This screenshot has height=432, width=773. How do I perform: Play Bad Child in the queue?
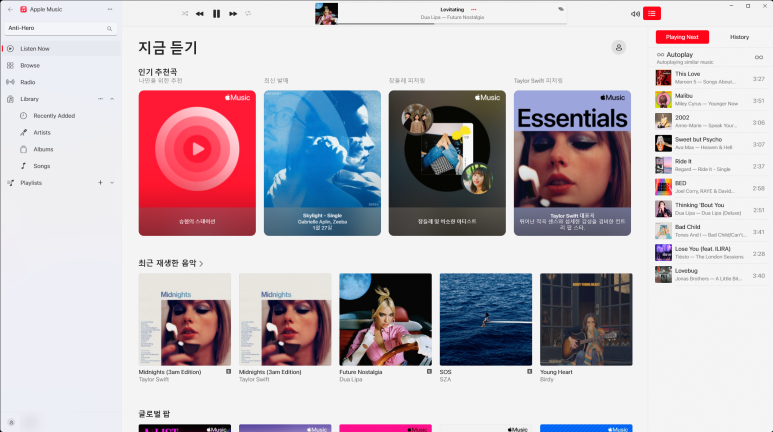pyautogui.click(x=710, y=231)
